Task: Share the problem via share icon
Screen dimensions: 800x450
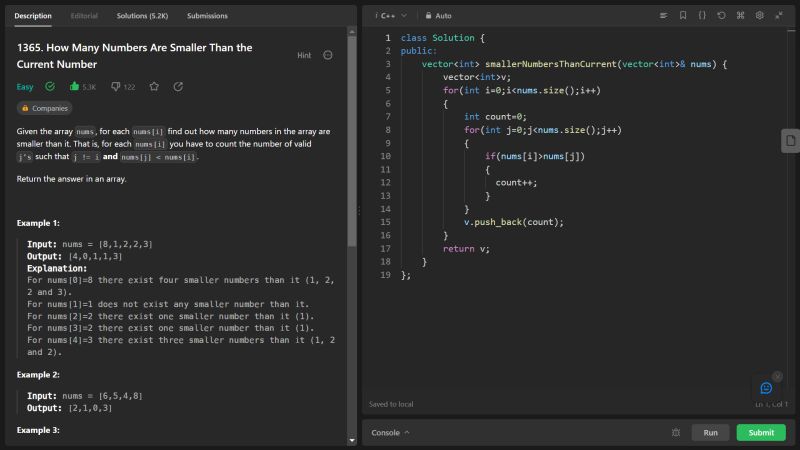Action: tap(178, 87)
